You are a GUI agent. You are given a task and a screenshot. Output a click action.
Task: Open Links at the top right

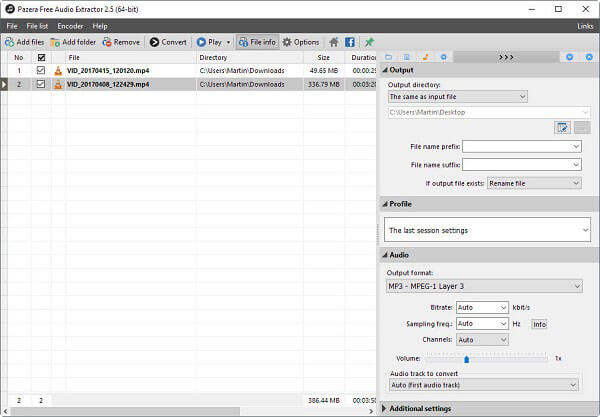point(585,25)
